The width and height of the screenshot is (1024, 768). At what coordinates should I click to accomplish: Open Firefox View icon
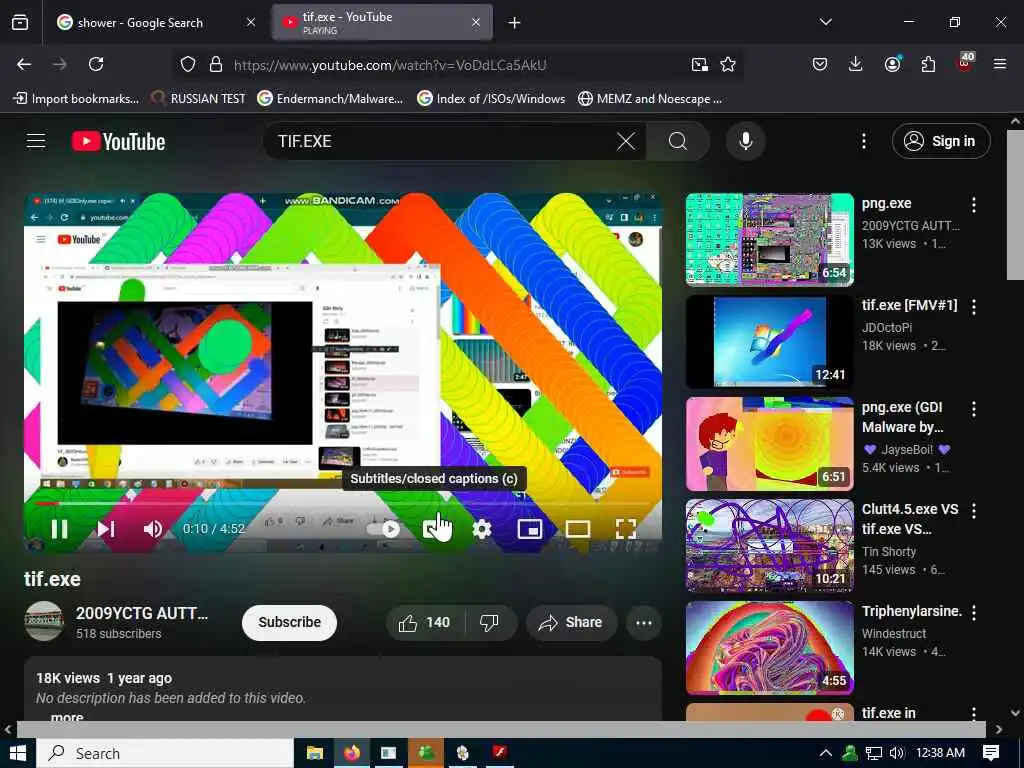[20, 22]
